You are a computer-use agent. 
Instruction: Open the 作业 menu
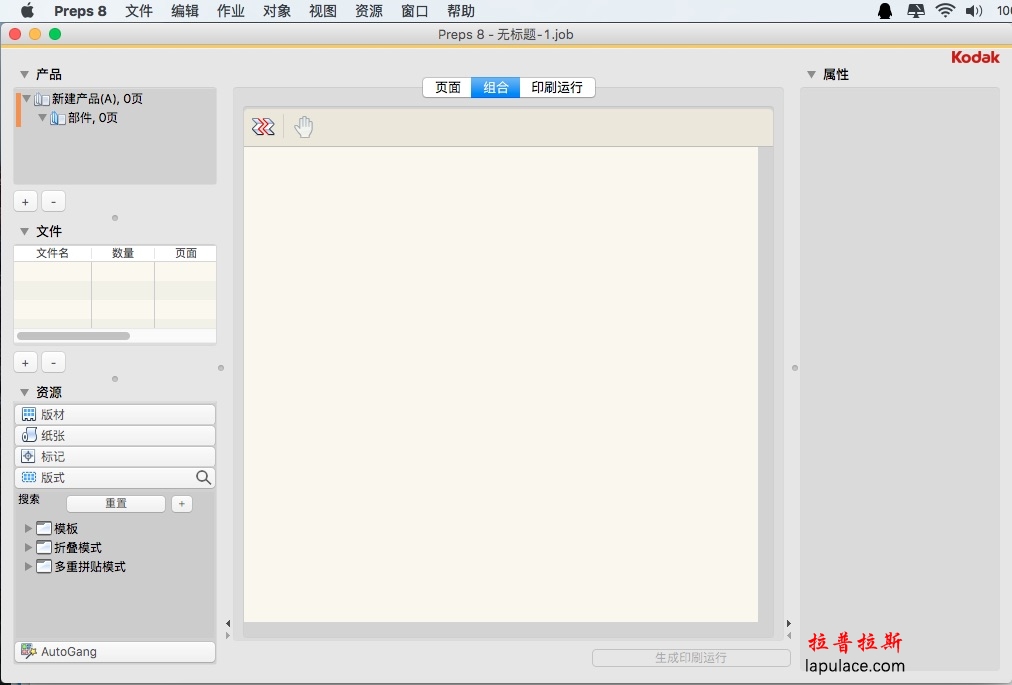pyautogui.click(x=231, y=11)
